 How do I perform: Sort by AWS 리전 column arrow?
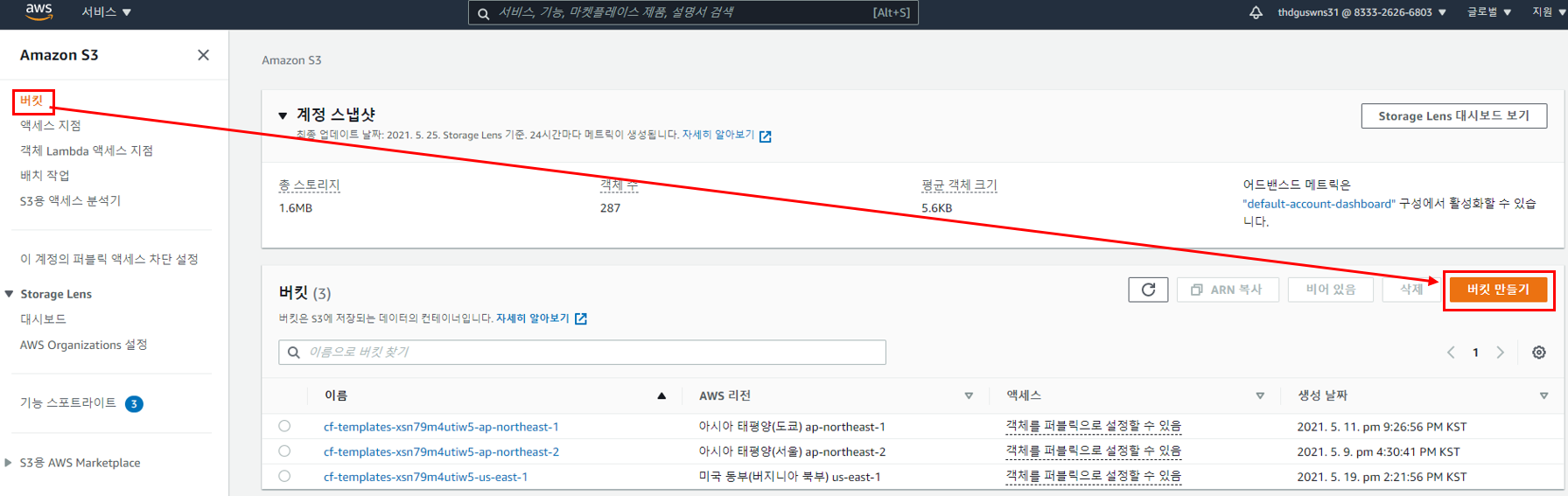pos(969,396)
